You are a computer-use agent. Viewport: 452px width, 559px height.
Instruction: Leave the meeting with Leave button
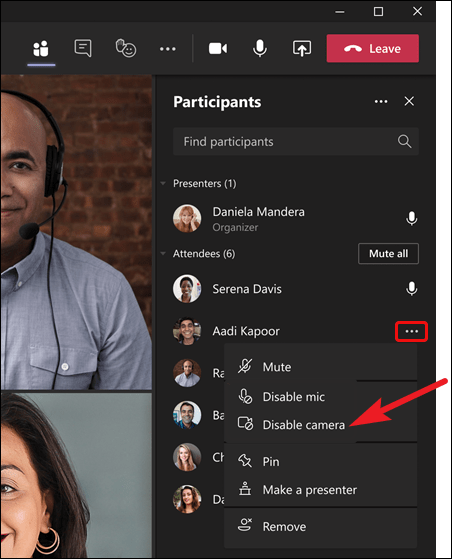(x=373, y=48)
